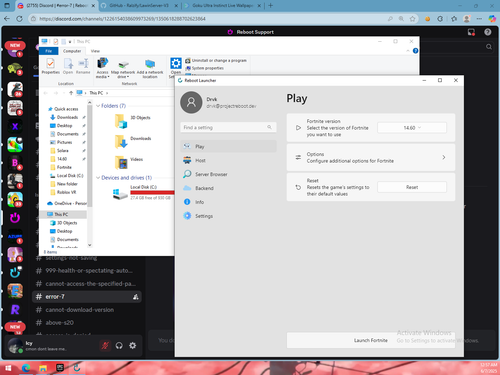
Task: Click the Server Browser magnifier icon
Action: point(187,174)
